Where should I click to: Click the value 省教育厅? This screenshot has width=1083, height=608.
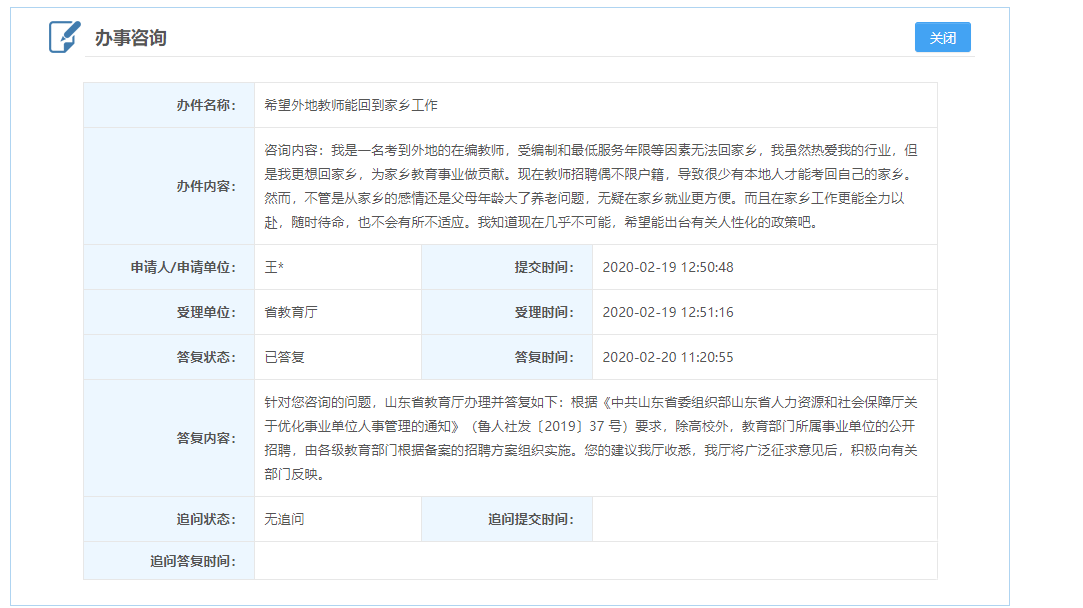click(291, 312)
